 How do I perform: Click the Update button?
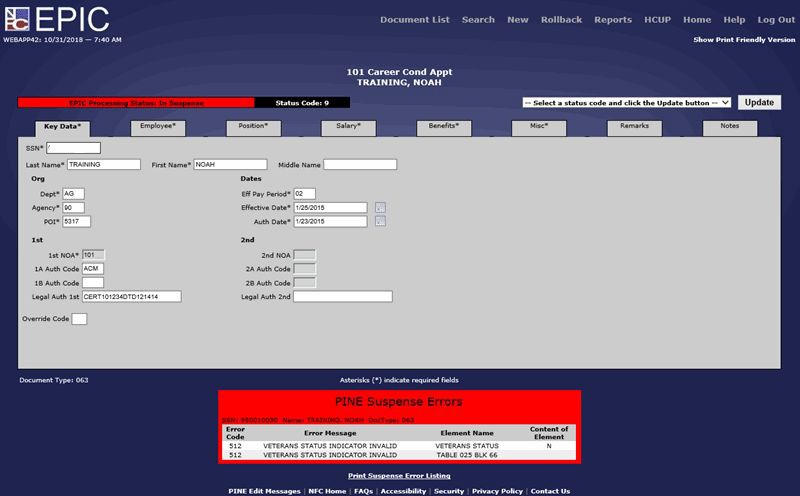759,102
